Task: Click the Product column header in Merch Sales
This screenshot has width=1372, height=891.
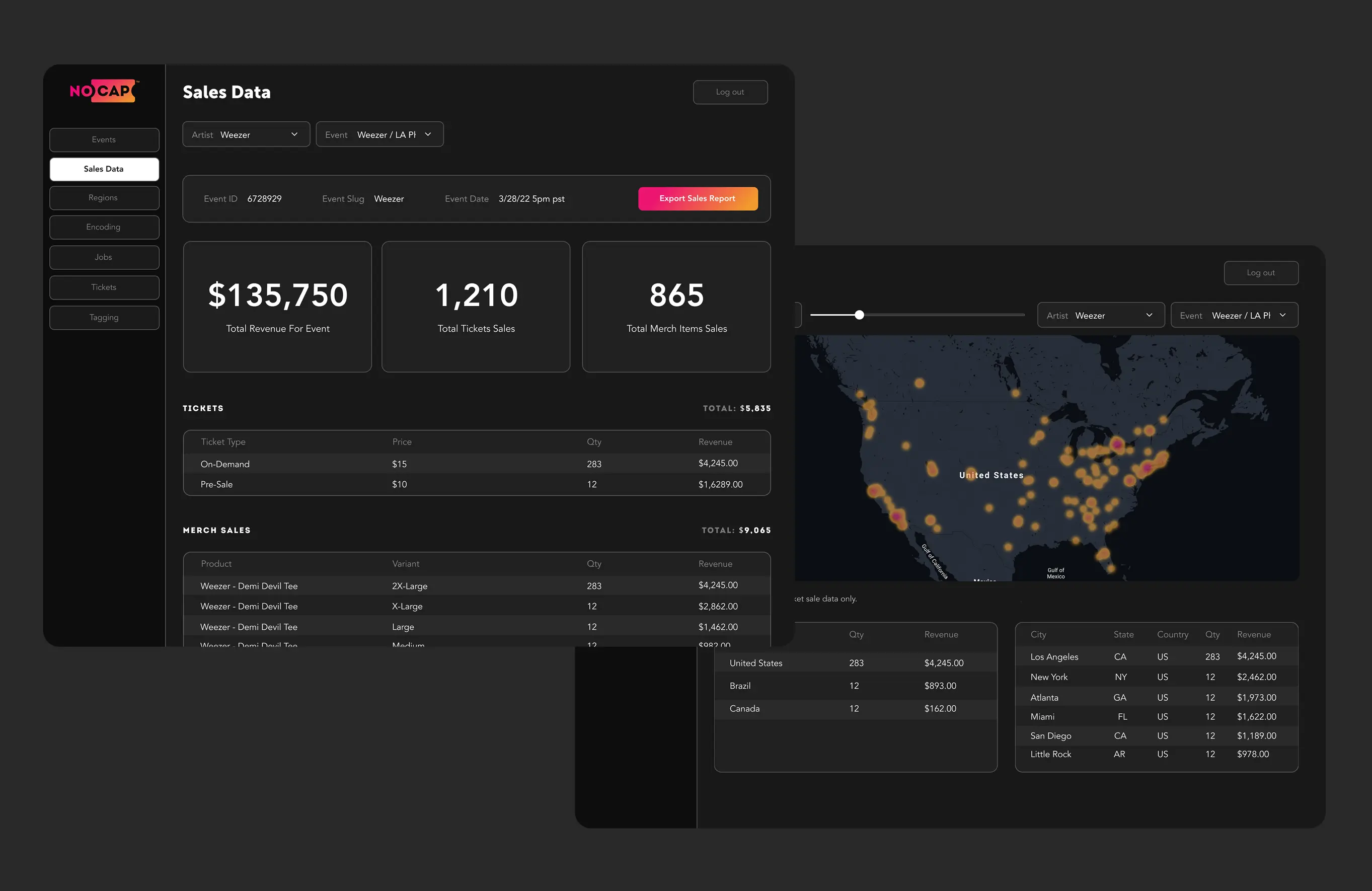Action: [x=216, y=564]
